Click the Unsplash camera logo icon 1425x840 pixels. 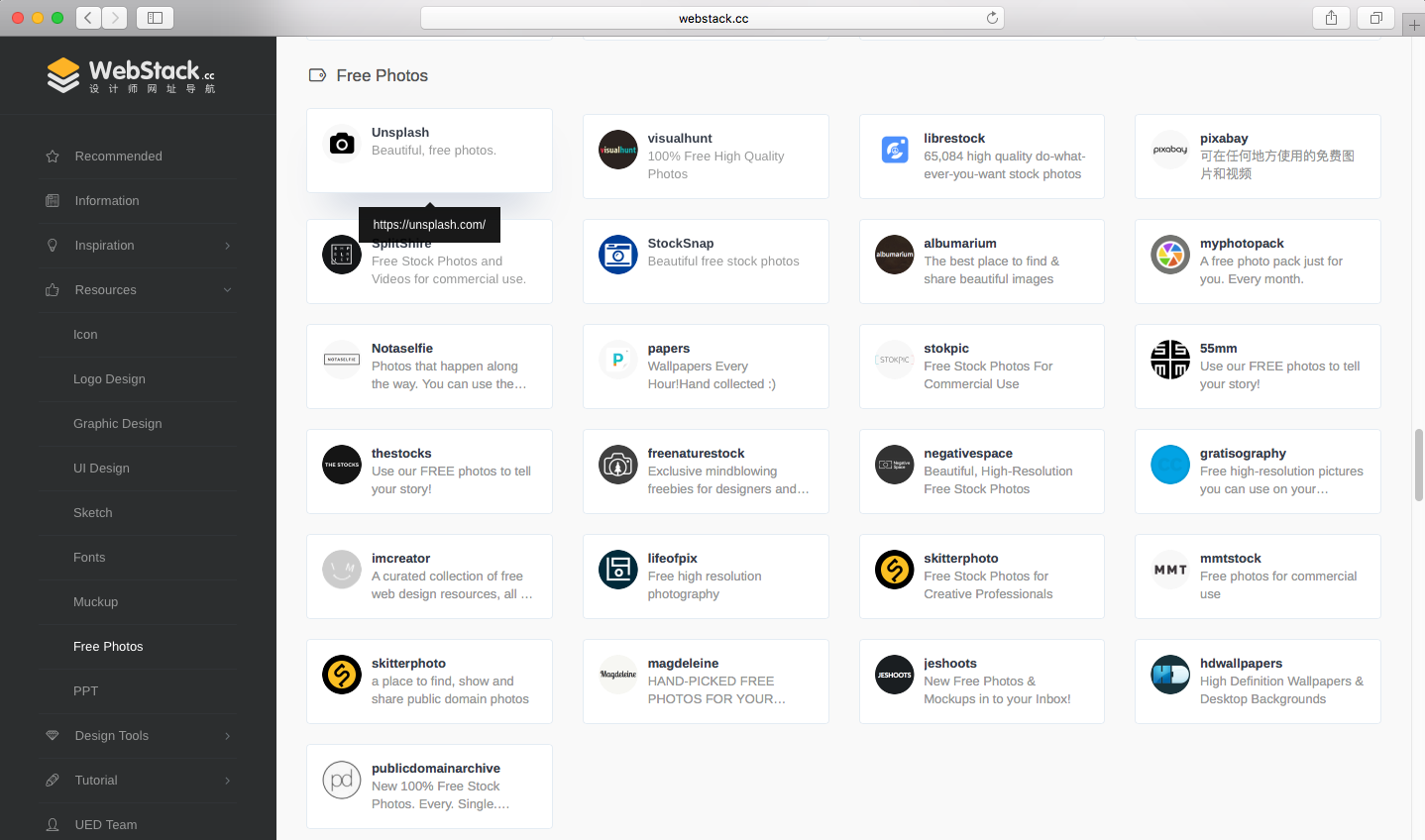click(x=341, y=143)
